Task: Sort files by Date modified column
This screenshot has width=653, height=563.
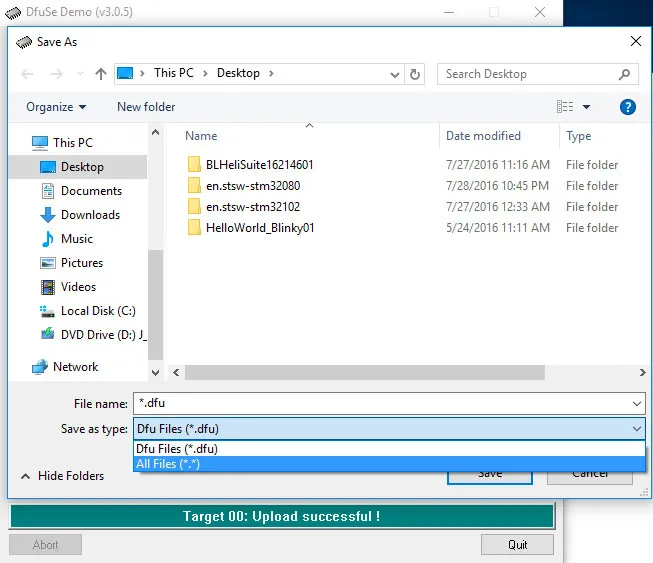Action: 483,136
